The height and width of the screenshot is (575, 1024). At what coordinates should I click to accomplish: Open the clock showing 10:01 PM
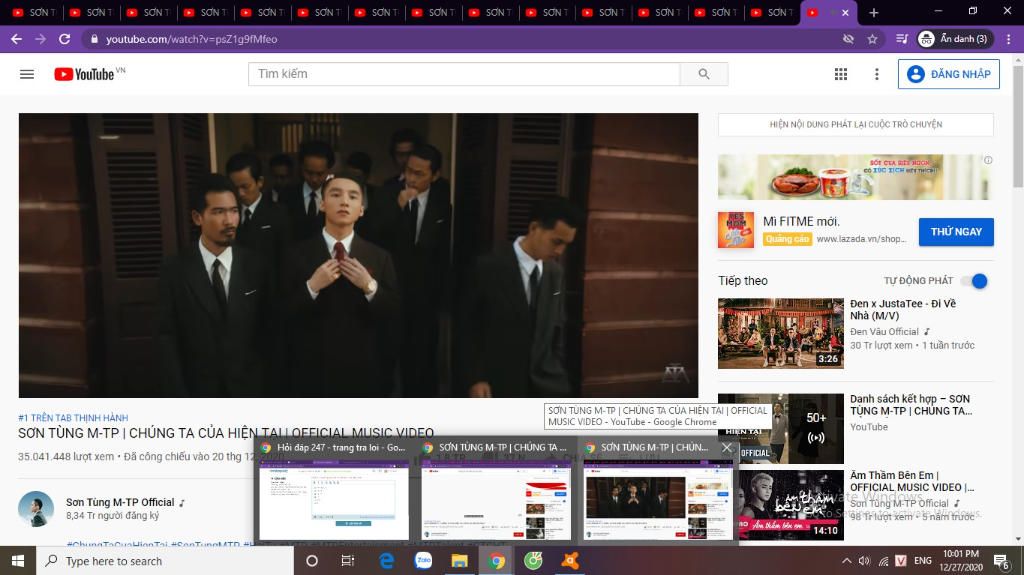(x=961, y=561)
